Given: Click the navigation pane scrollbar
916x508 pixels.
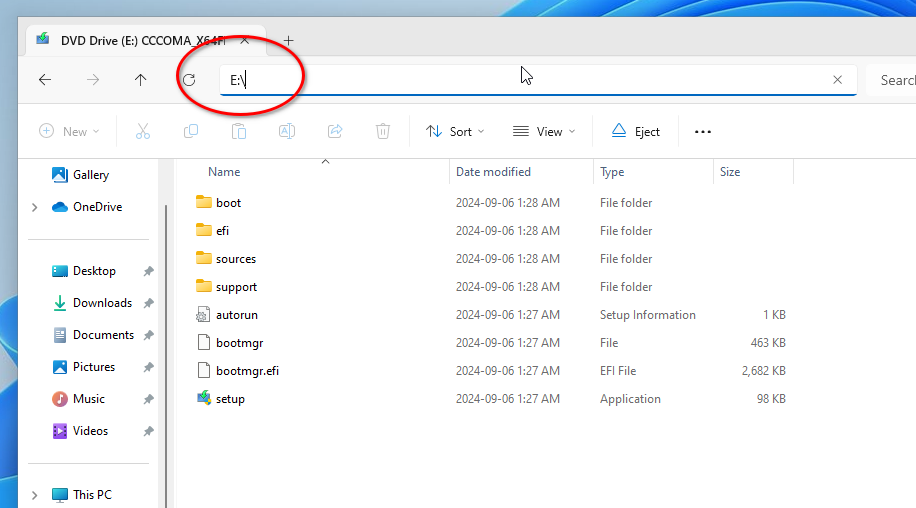Looking at the screenshot, I should 166,356.
